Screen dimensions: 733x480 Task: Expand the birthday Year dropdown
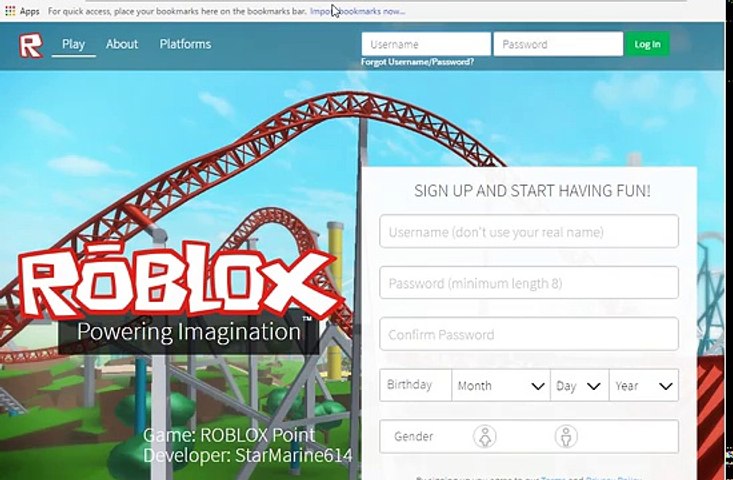coord(644,385)
